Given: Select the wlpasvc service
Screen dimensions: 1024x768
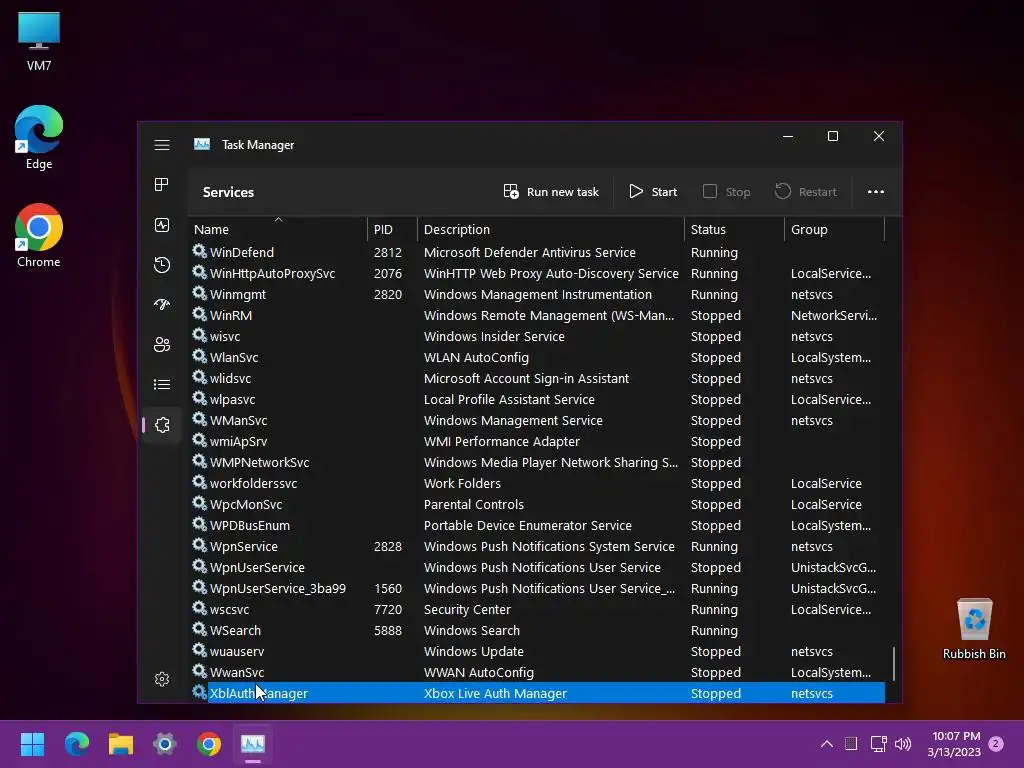Looking at the screenshot, I should click(x=537, y=400).
